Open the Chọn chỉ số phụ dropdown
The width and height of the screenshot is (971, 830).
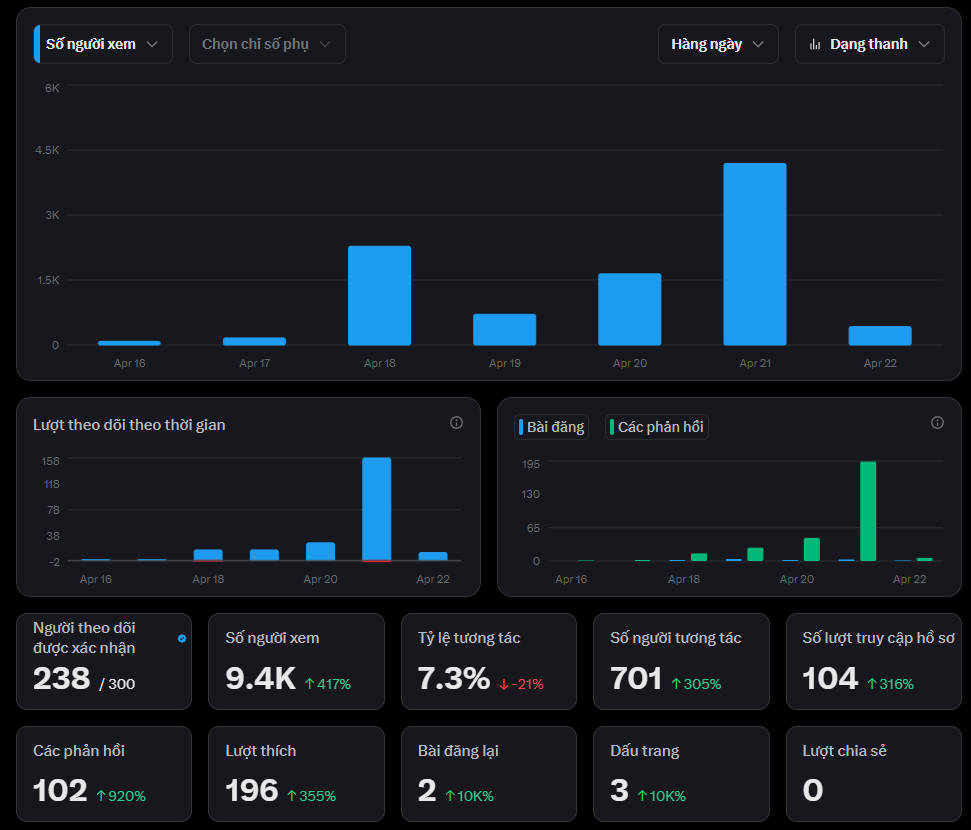[267, 44]
